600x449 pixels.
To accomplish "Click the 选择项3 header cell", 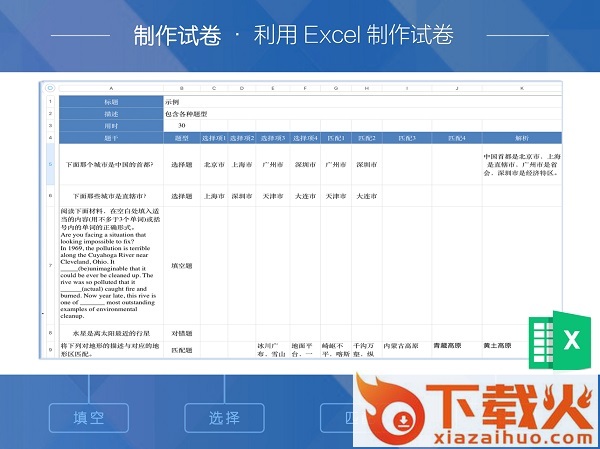I will 273,138.
